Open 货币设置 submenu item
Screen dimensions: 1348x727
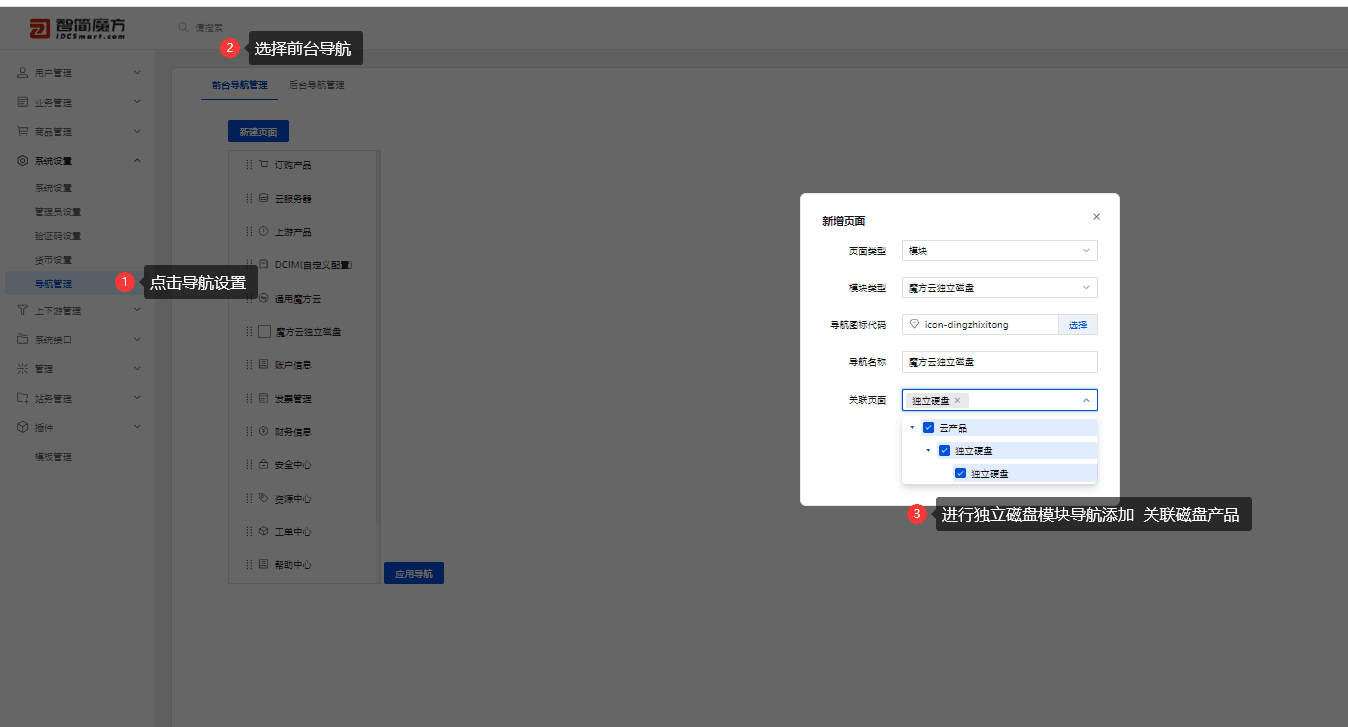tap(53, 260)
